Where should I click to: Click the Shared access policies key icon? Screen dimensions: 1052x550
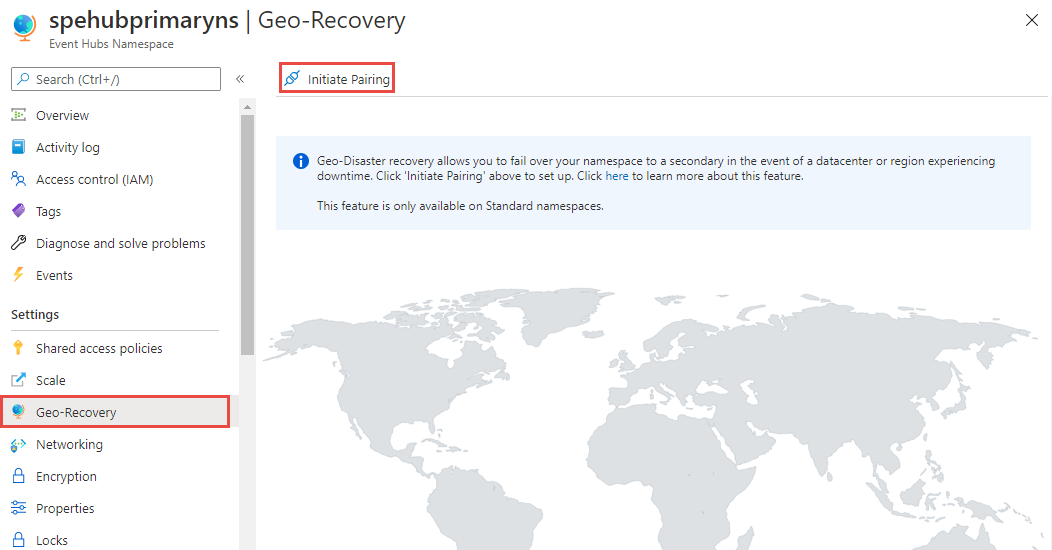point(18,348)
